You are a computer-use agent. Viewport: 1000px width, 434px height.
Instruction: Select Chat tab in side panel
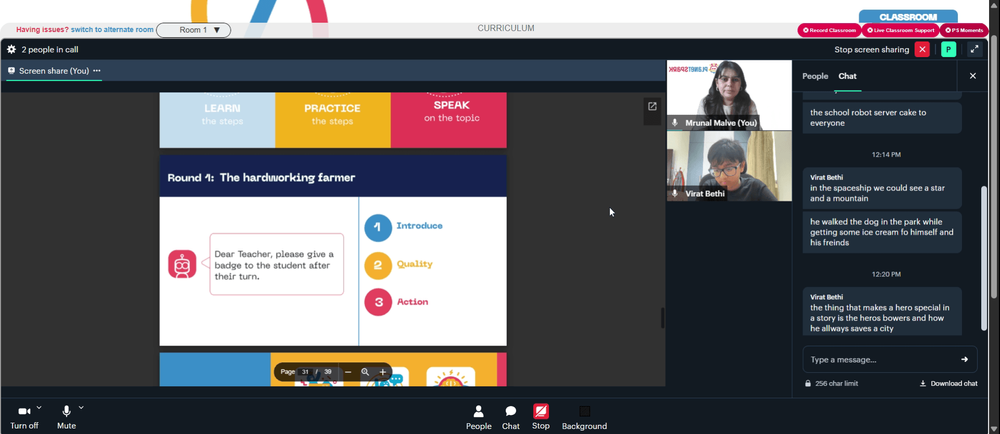(x=848, y=76)
